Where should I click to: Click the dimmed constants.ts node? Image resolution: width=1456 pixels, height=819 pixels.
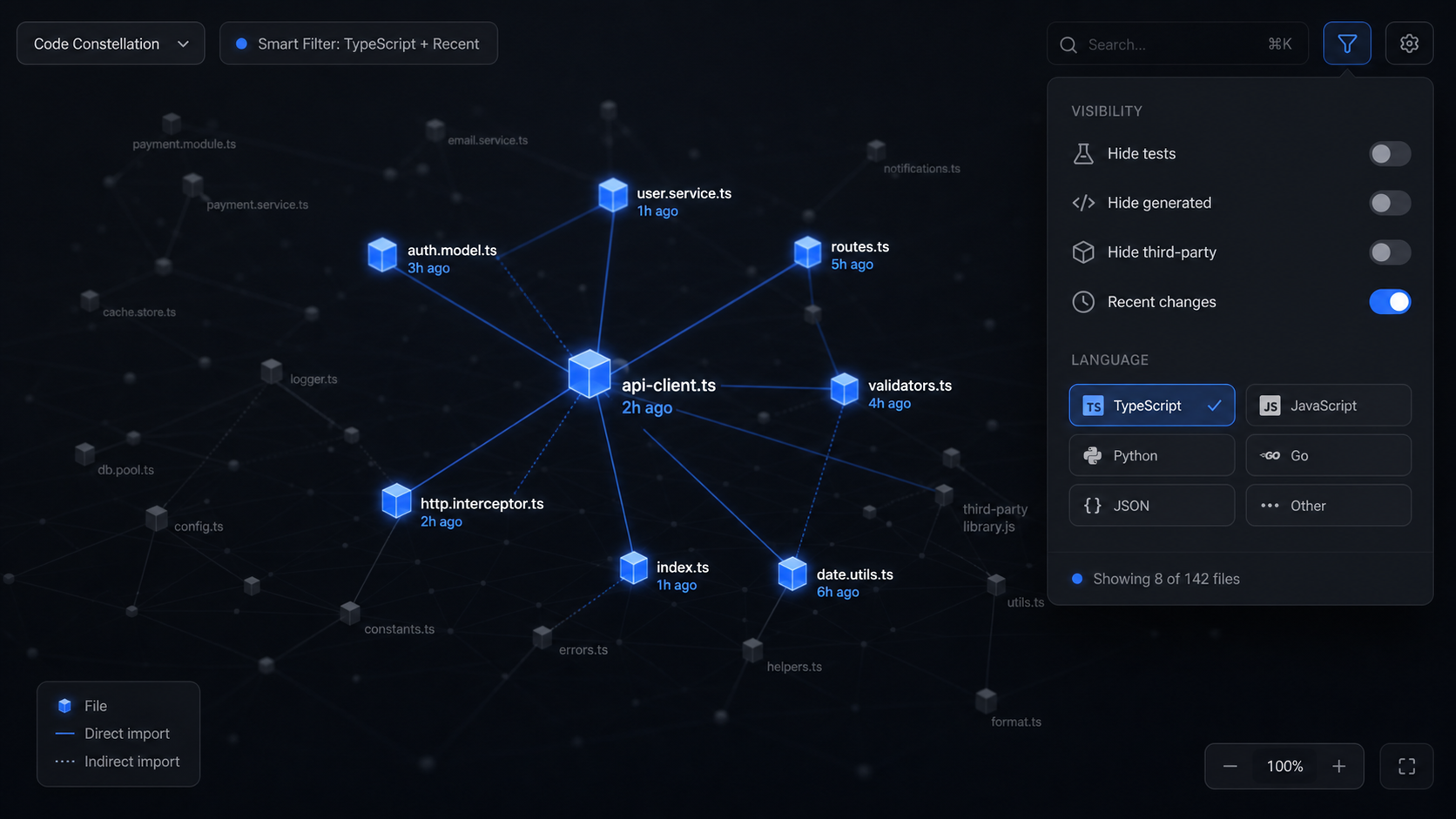coord(350,613)
